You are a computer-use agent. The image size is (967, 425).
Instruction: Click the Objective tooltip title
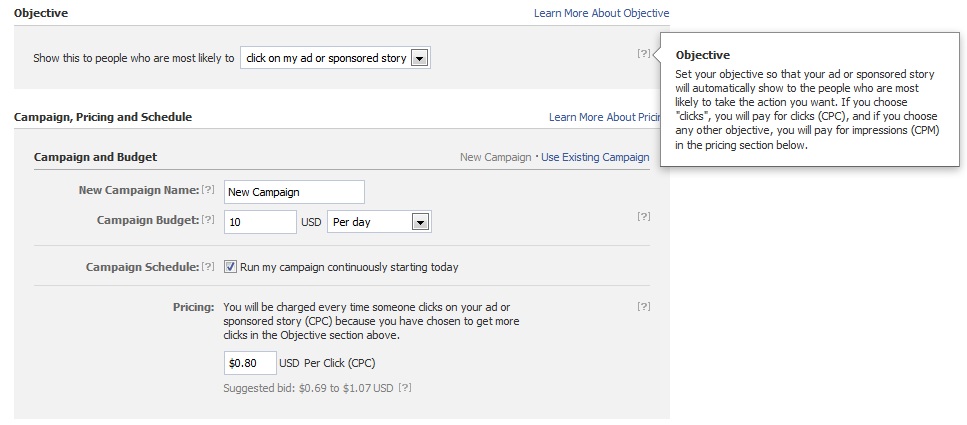pos(702,55)
